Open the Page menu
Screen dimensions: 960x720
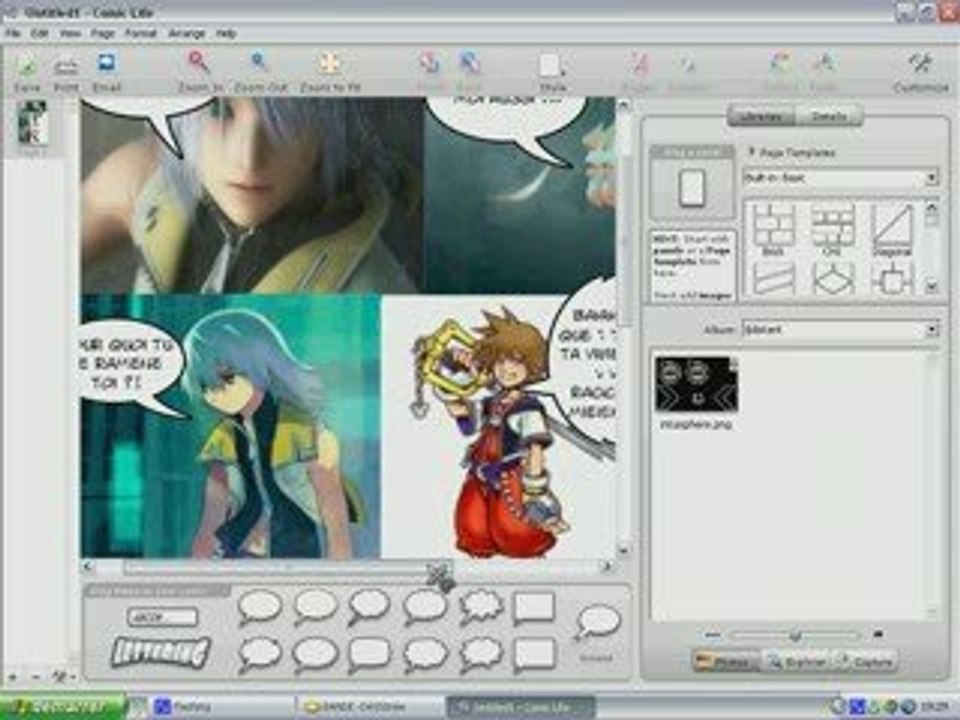(x=103, y=33)
